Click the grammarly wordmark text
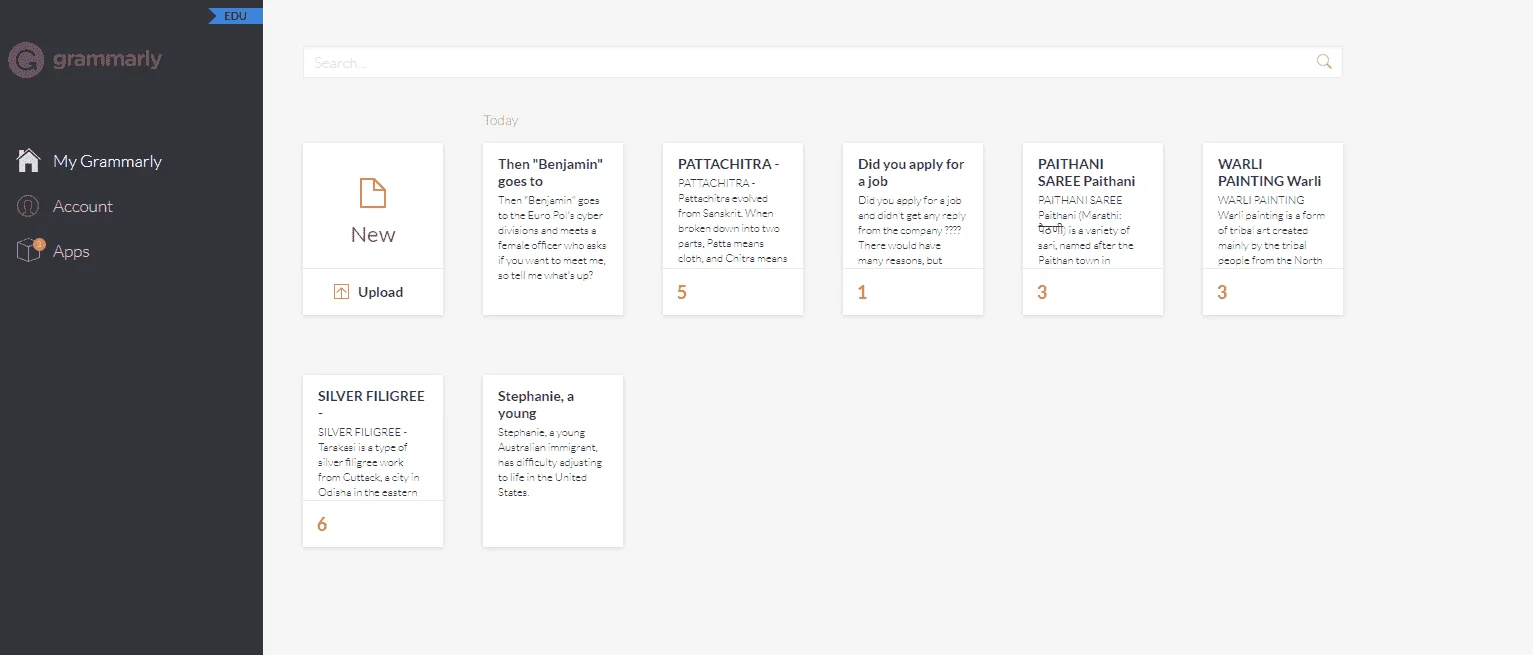 pyautogui.click(x=107, y=60)
